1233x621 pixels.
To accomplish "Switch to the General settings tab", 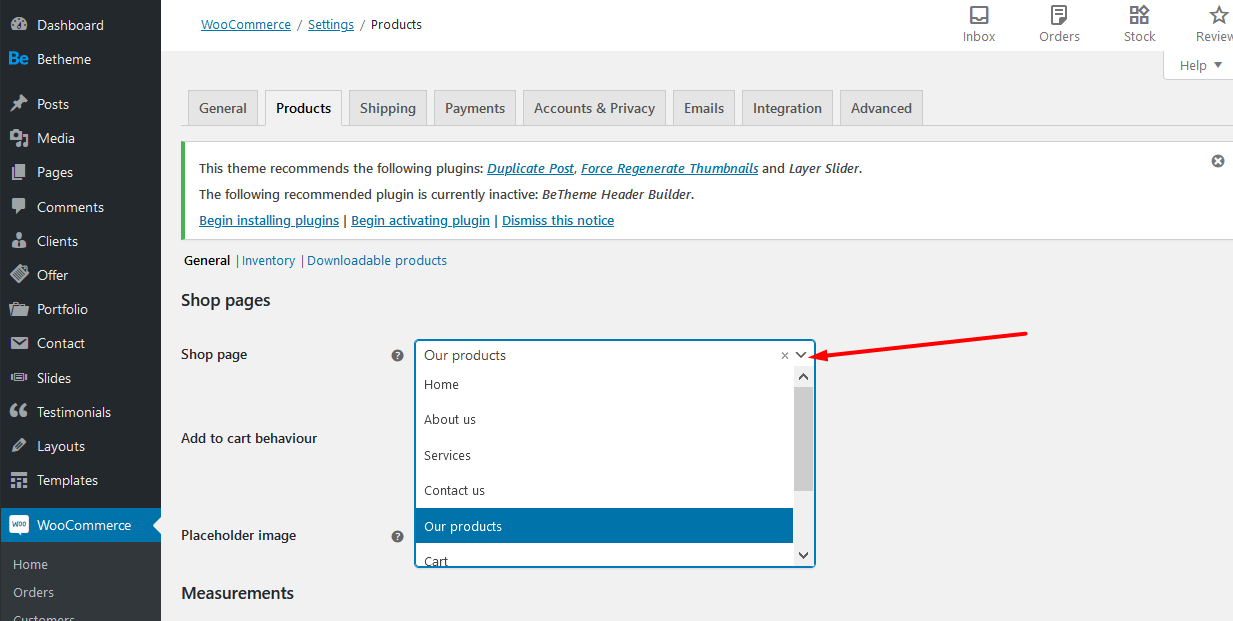I will pos(223,108).
